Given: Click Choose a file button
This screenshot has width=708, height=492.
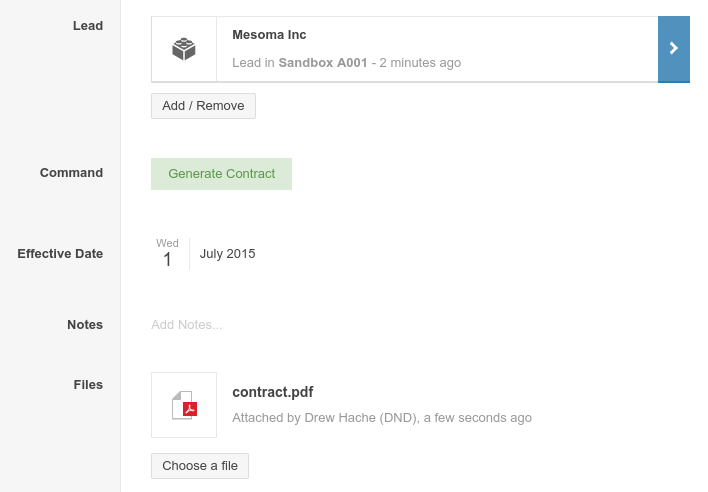Looking at the screenshot, I should tap(200, 466).
